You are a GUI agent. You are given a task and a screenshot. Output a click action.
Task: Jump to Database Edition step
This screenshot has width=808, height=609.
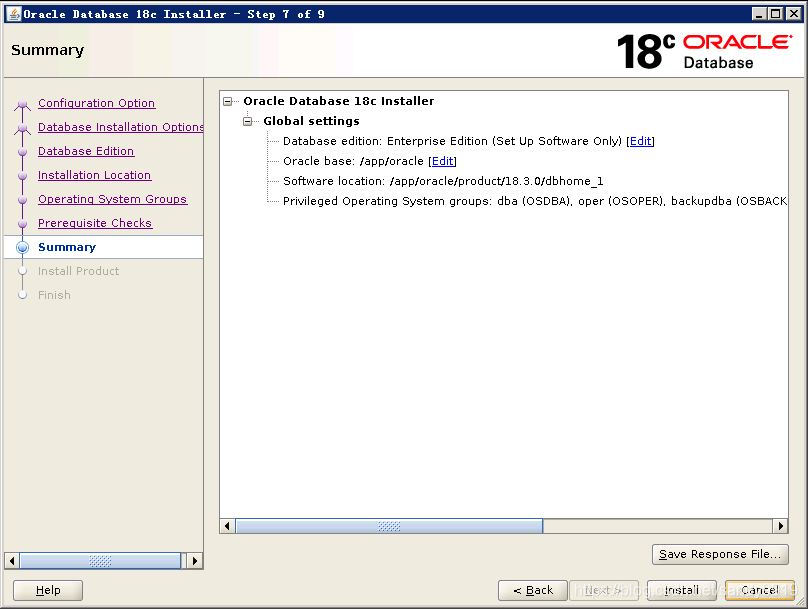coord(86,151)
